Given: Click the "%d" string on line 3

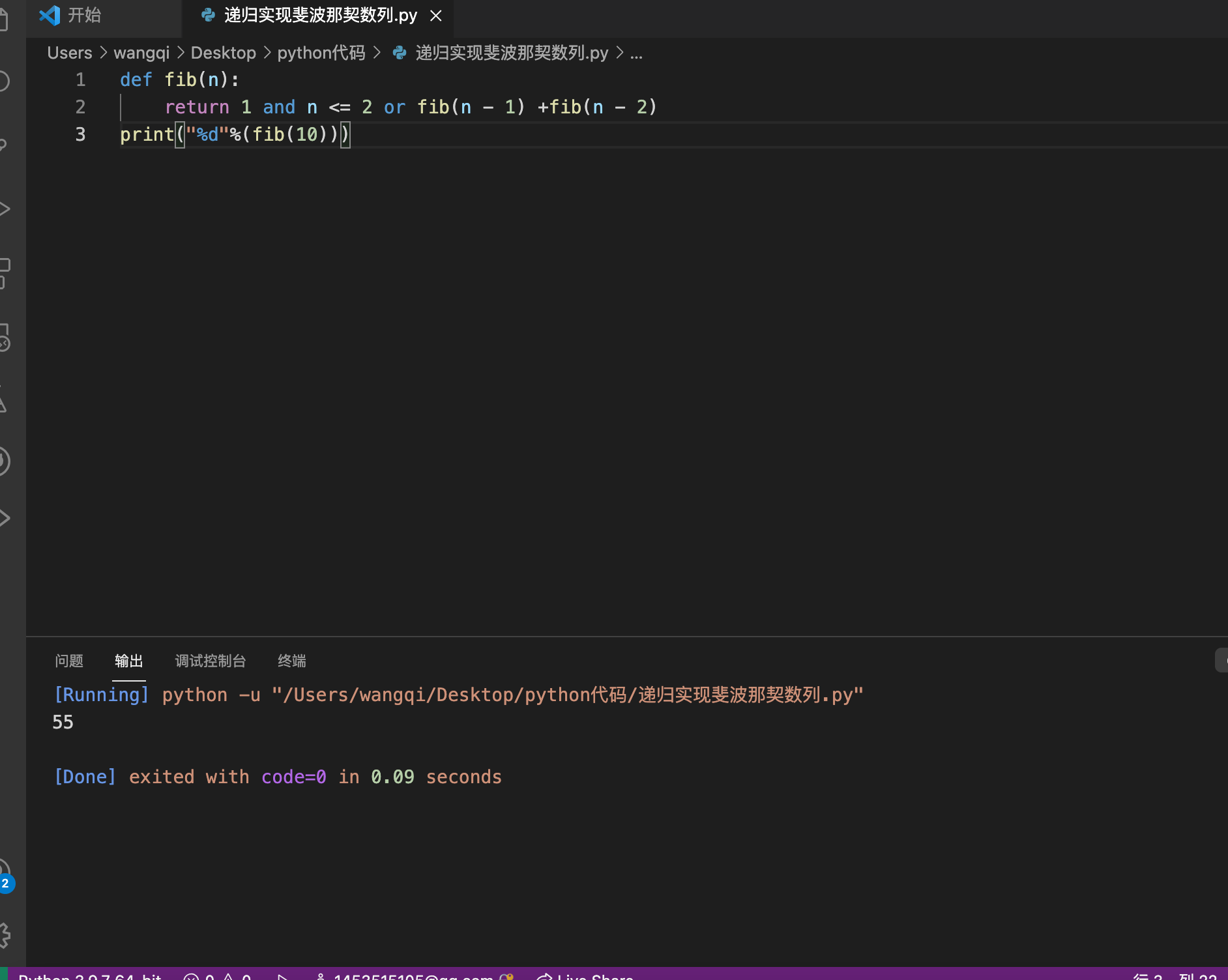Looking at the screenshot, I should pyautogui.click(x=207, y=134).
